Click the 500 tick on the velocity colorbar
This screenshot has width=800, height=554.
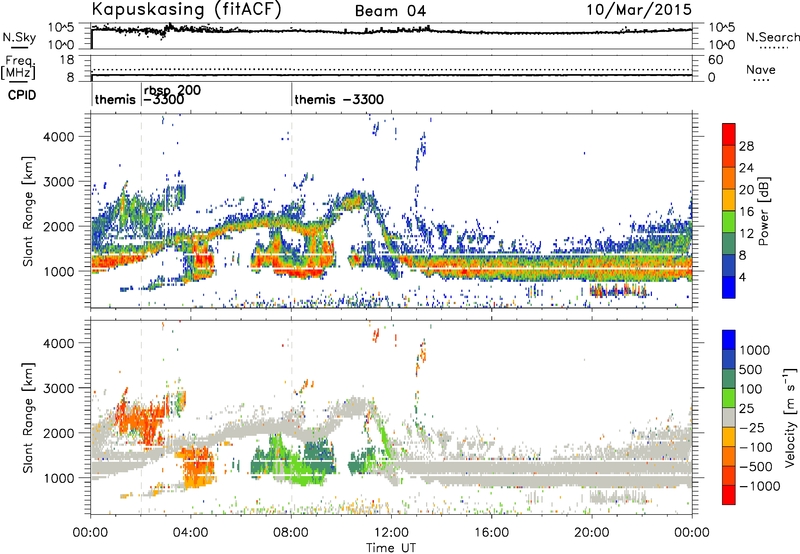[x=751, y=369]
